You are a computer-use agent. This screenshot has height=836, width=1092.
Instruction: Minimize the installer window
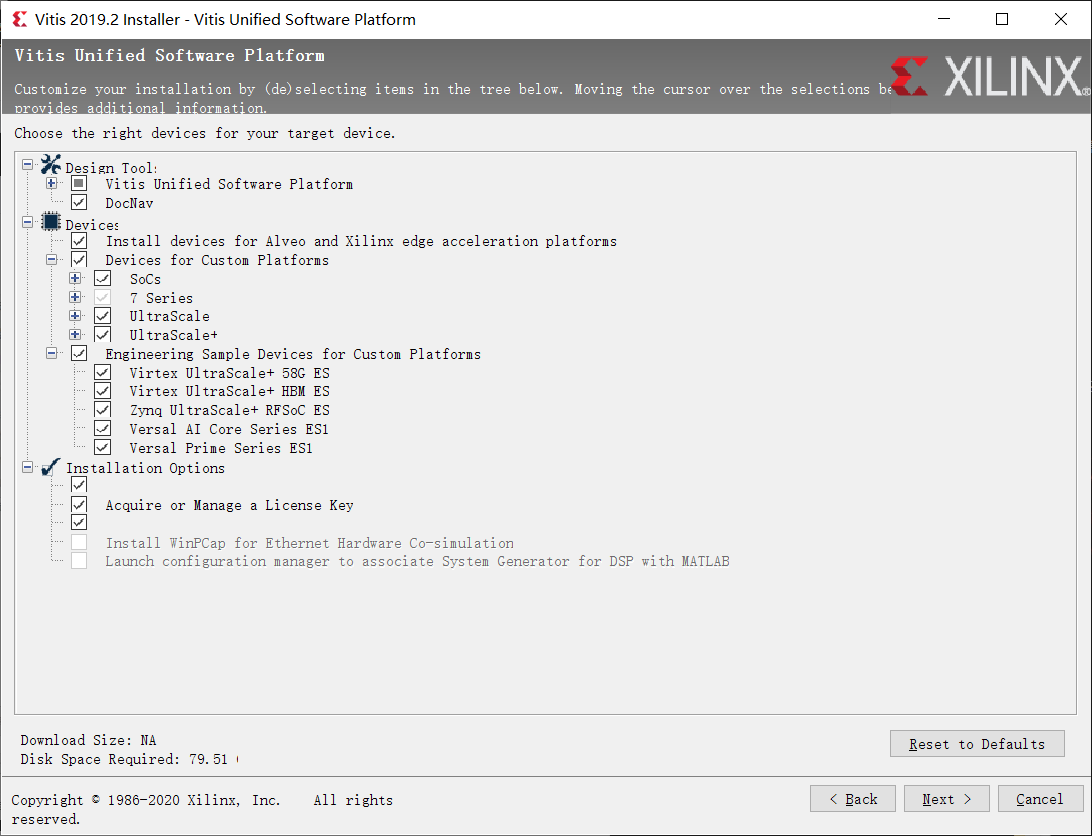tap(944, 19)
